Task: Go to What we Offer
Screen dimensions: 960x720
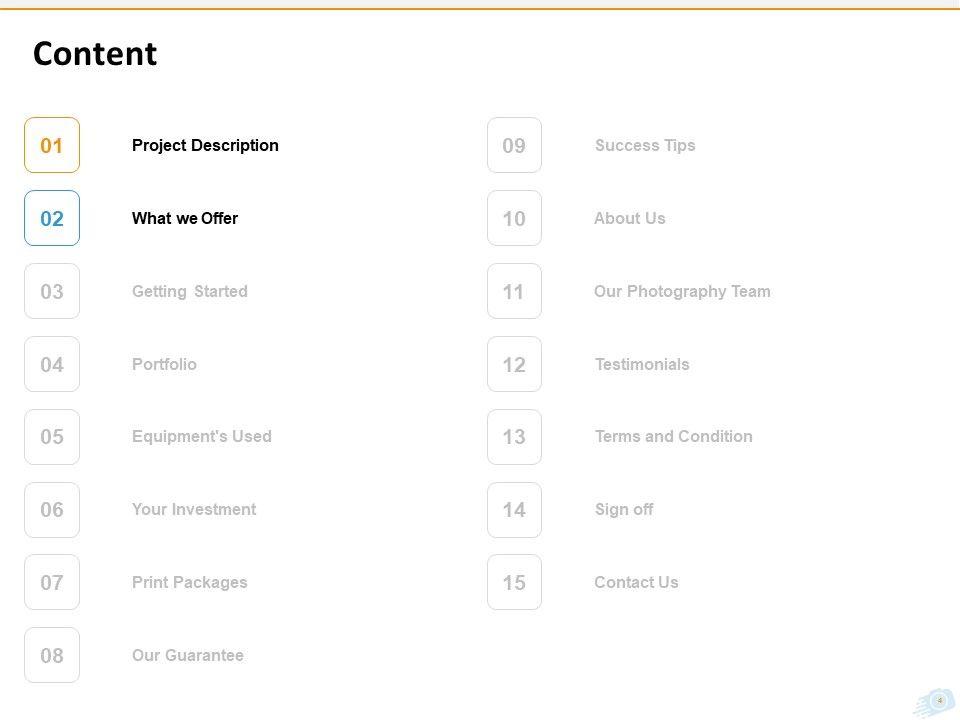Action: pyautogui.click(x=185, y=218)
